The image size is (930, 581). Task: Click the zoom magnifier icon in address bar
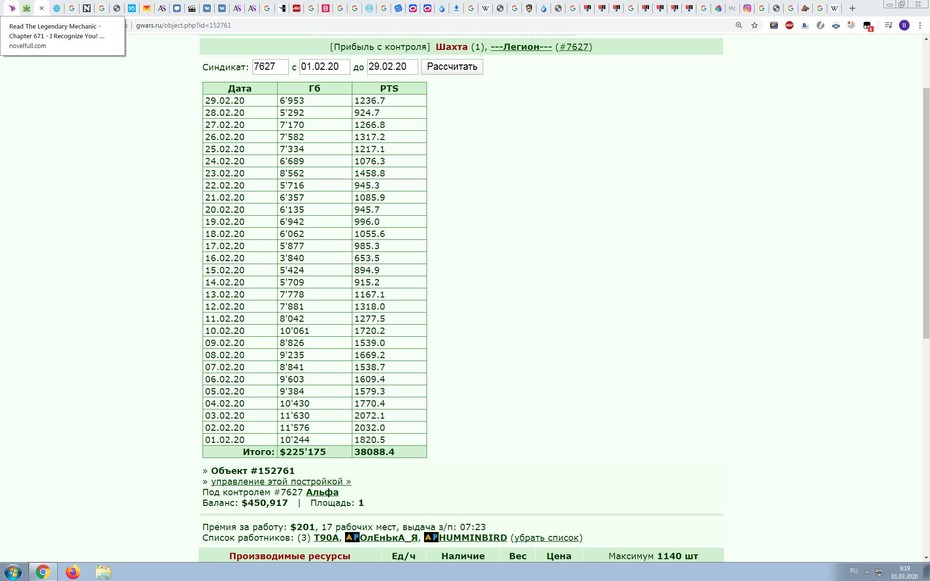pyautogui.click(x=739, y=25)
